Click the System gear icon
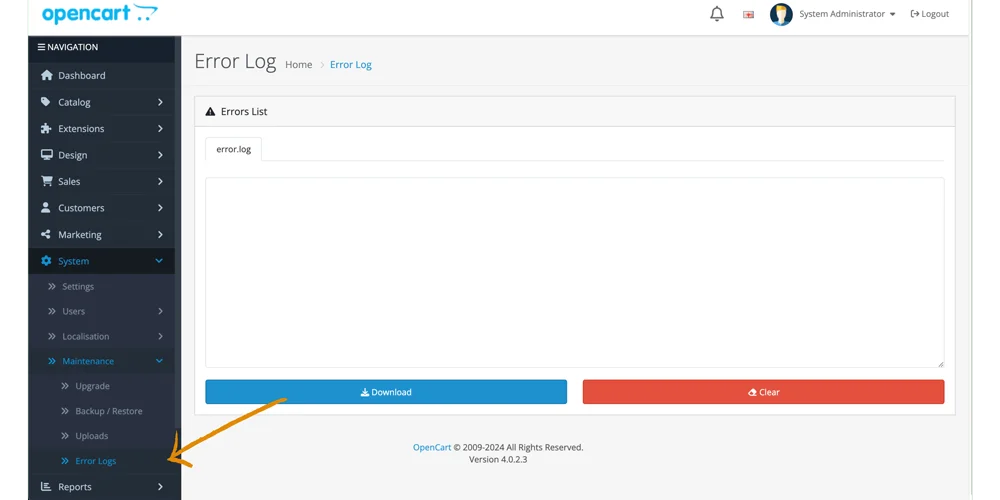The width and height of the screenshot is (1000, 500). pos(46,261)
